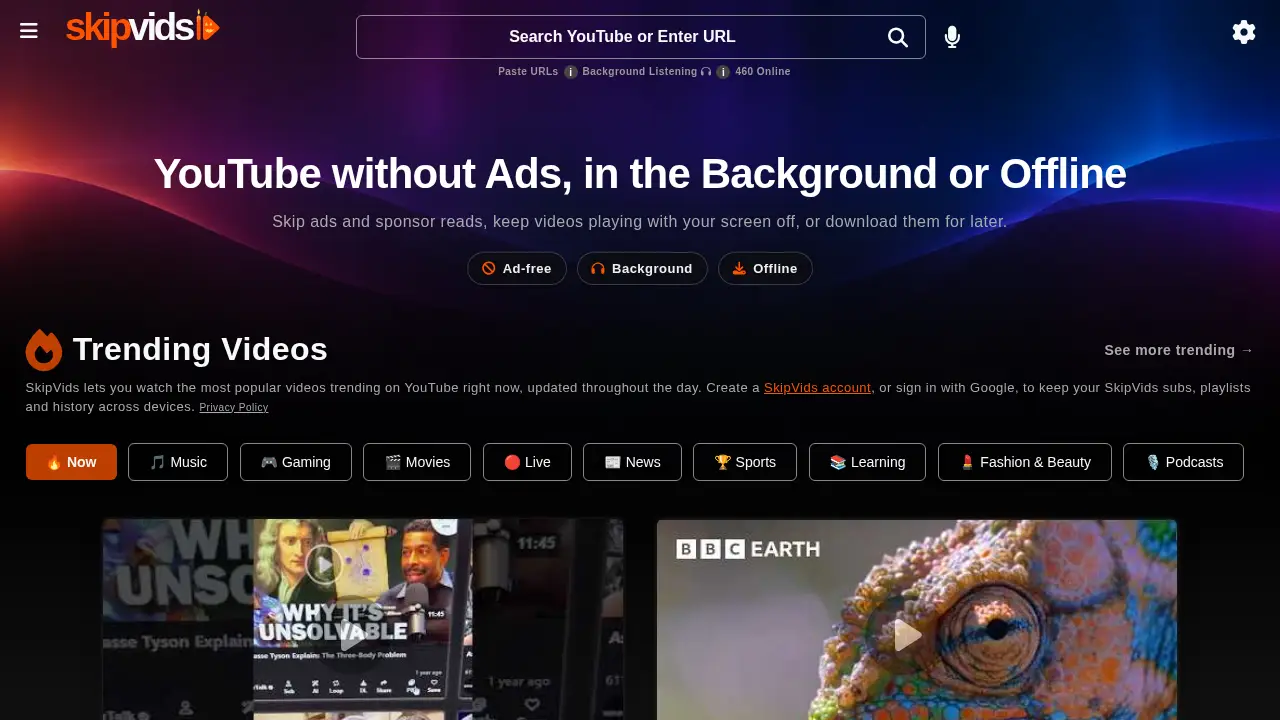The image size is (1280, 720).
Task: Click the Paste URLs label
Action: [528, 72]
